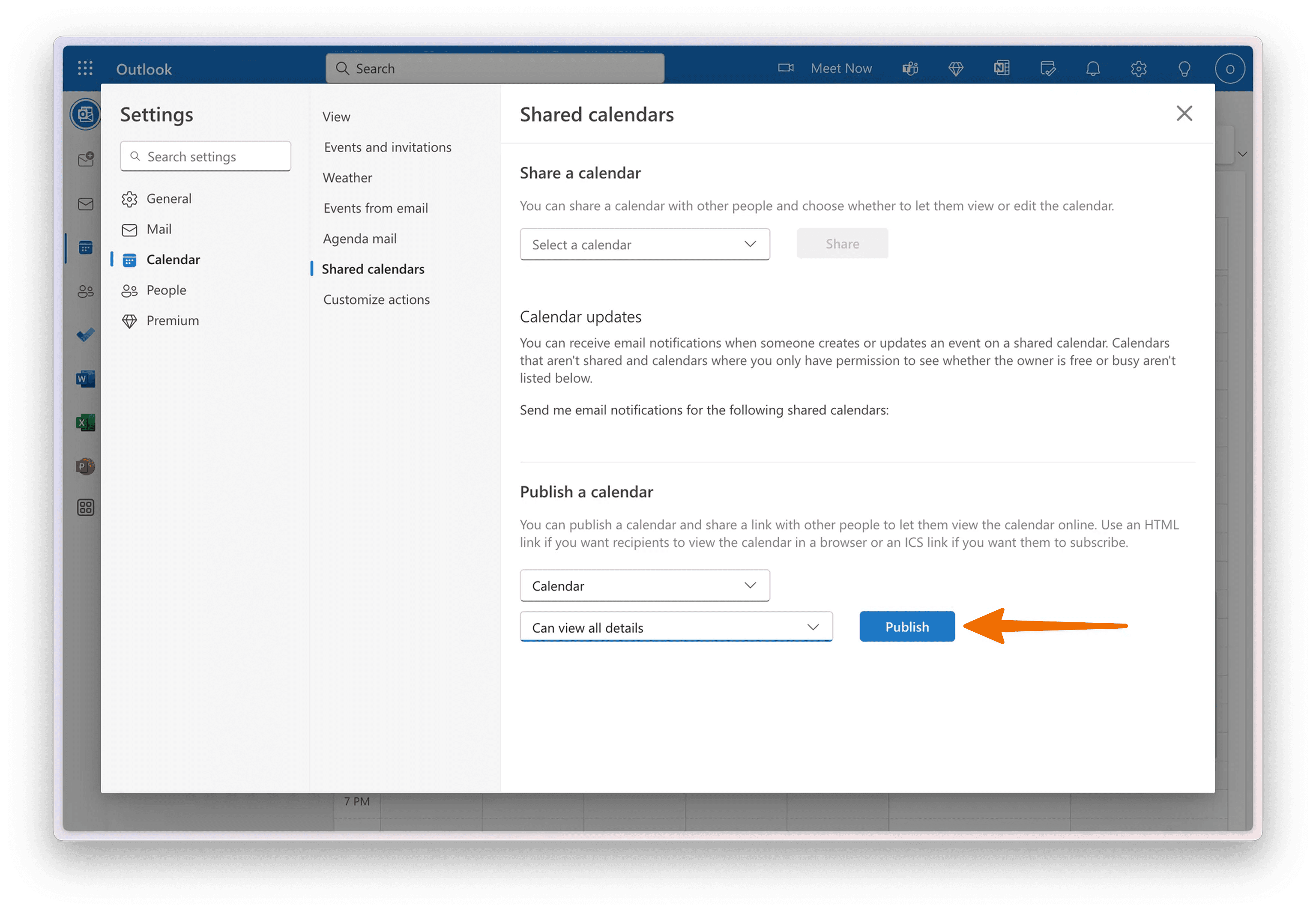1316x911 pixels.
Task: Click the Teams icon in header
Action: pos(910,69)
